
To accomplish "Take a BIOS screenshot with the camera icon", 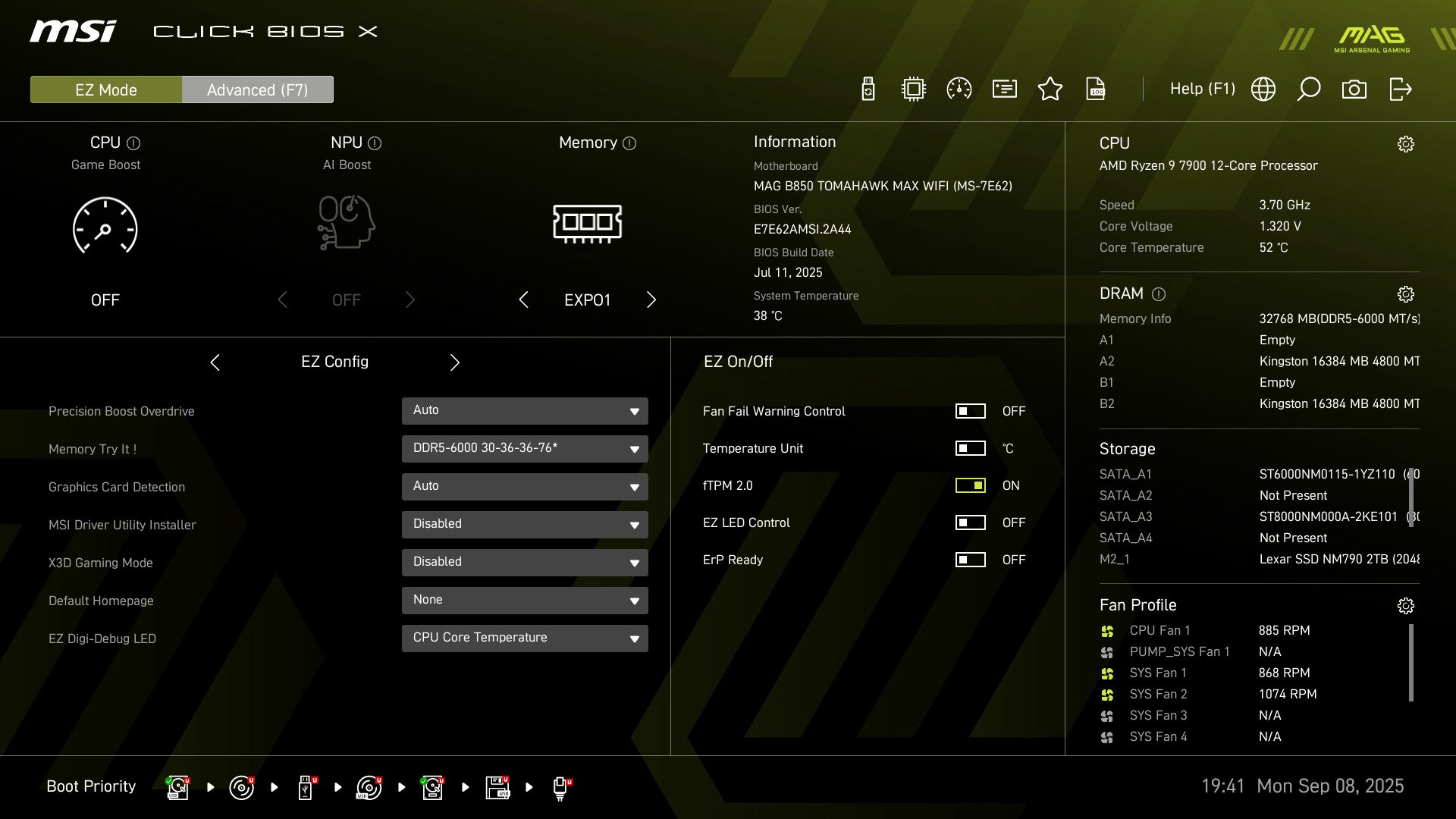I will point(1354,89).
